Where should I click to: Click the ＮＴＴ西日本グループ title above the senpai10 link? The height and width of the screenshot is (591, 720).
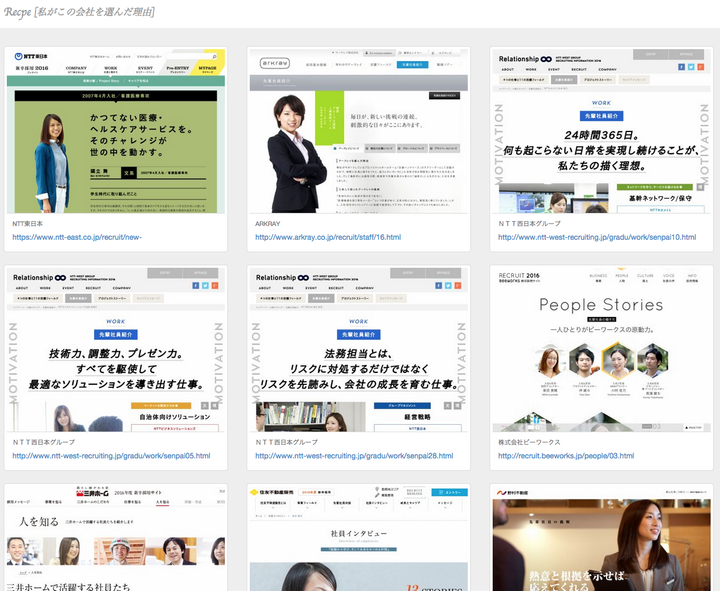point(529,224)
